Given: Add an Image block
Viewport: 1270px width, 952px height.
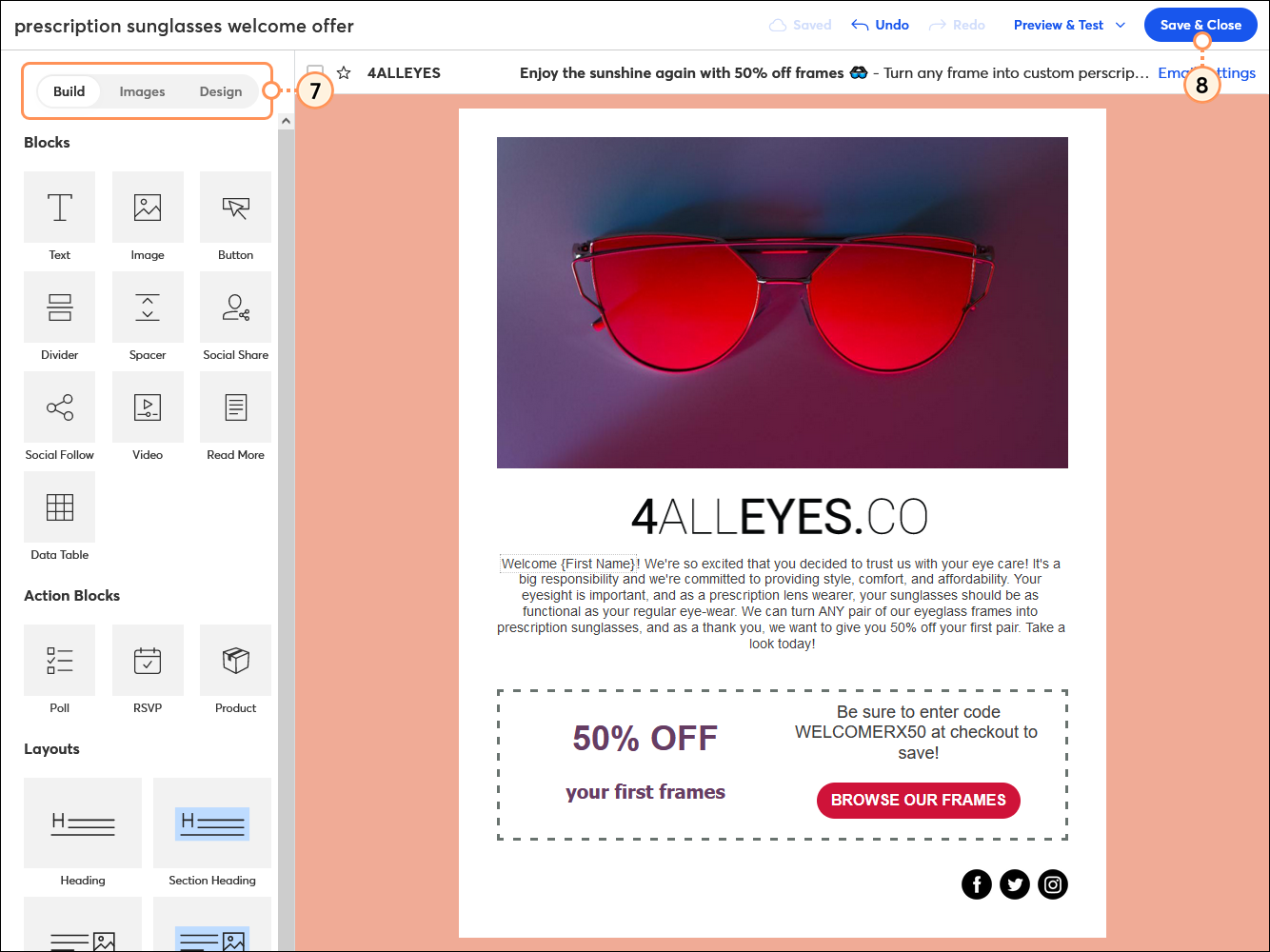Looking at the screenshot, I should [148, 208].
